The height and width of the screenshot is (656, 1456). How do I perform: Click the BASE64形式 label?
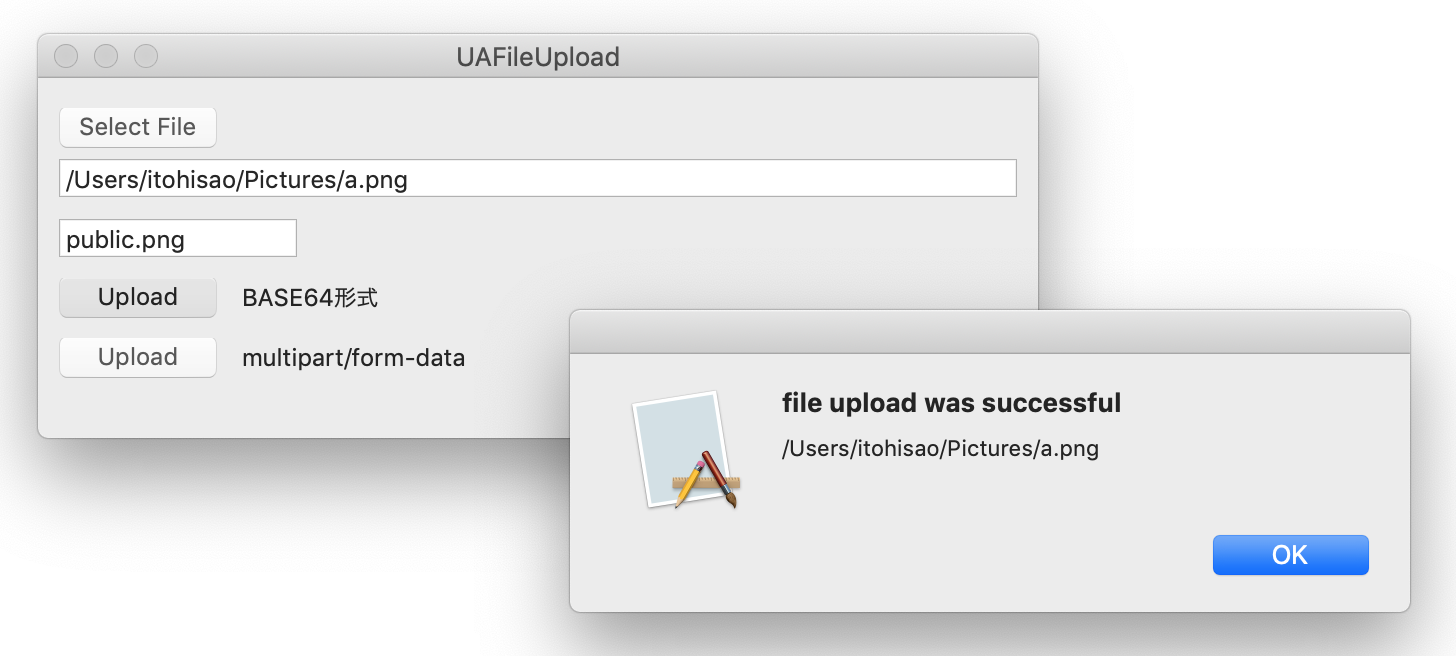[310, 297]
